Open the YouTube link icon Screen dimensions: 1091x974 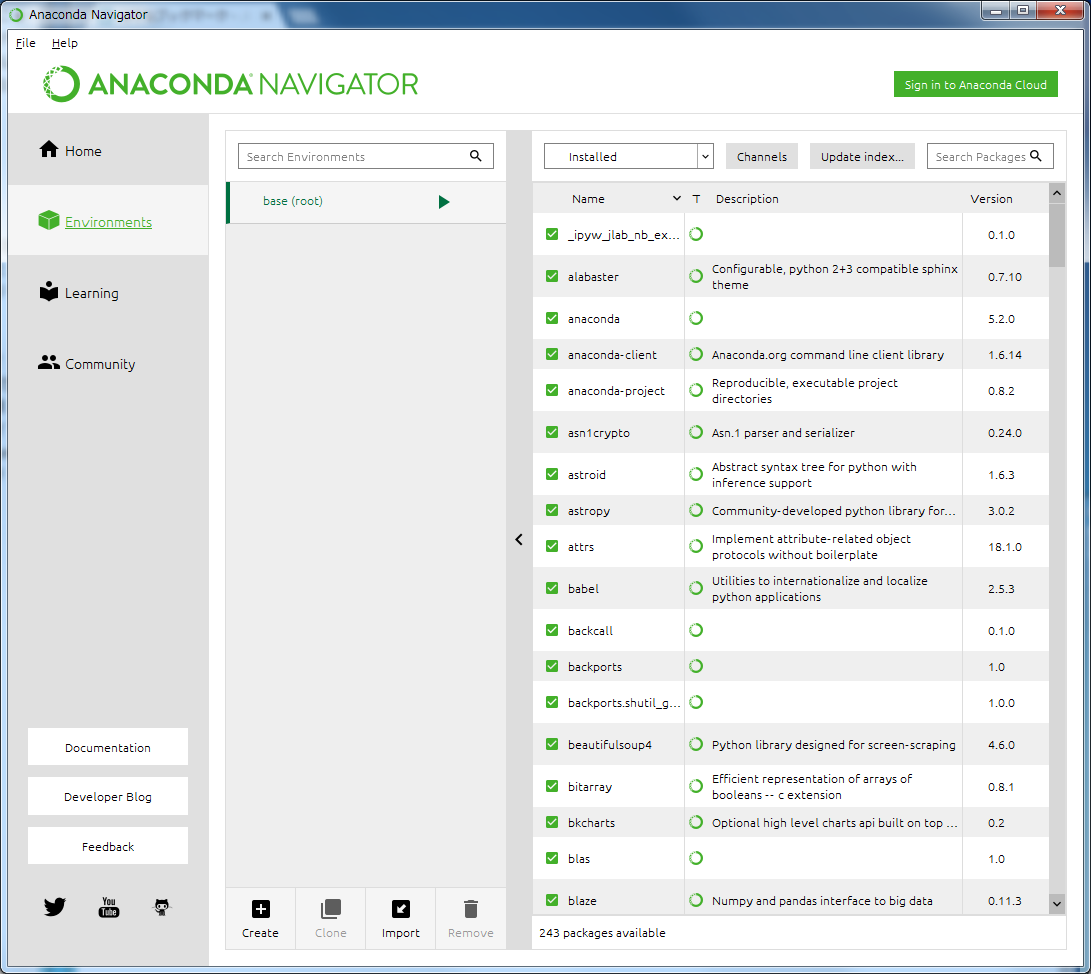(109, 907)
